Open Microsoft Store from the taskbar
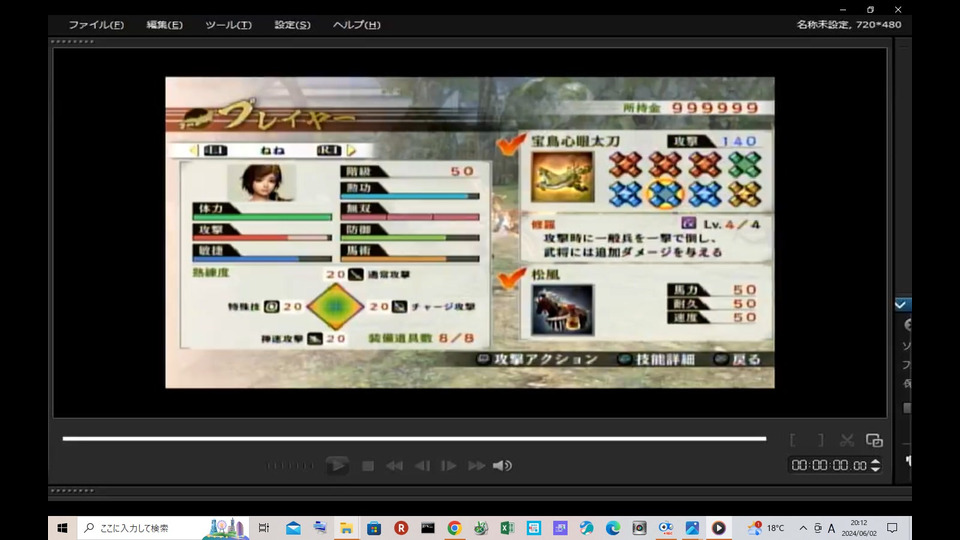960x540 pixels. [x=373, y=528]
